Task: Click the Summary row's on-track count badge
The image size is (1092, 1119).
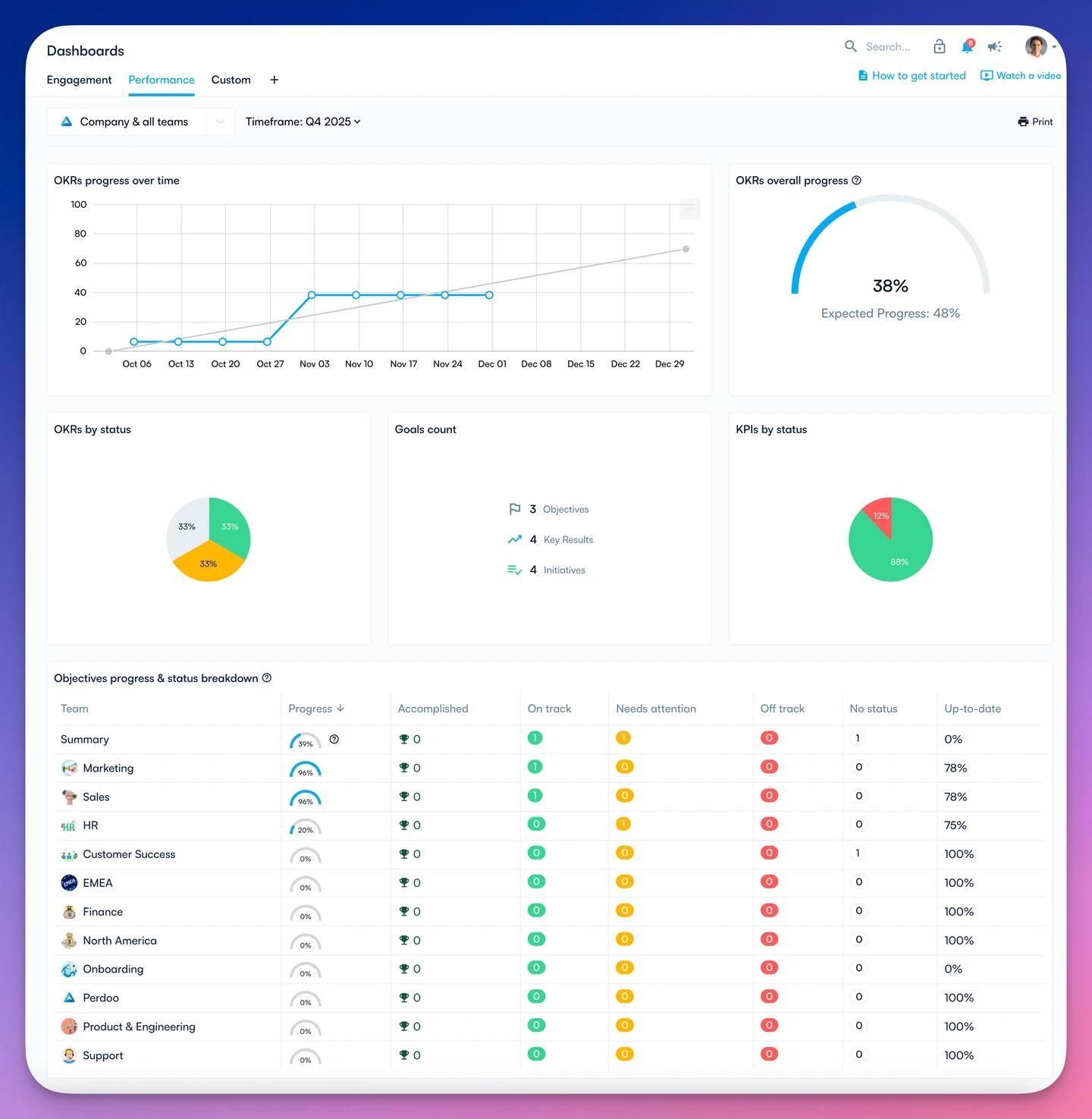Action: (535, 738)
